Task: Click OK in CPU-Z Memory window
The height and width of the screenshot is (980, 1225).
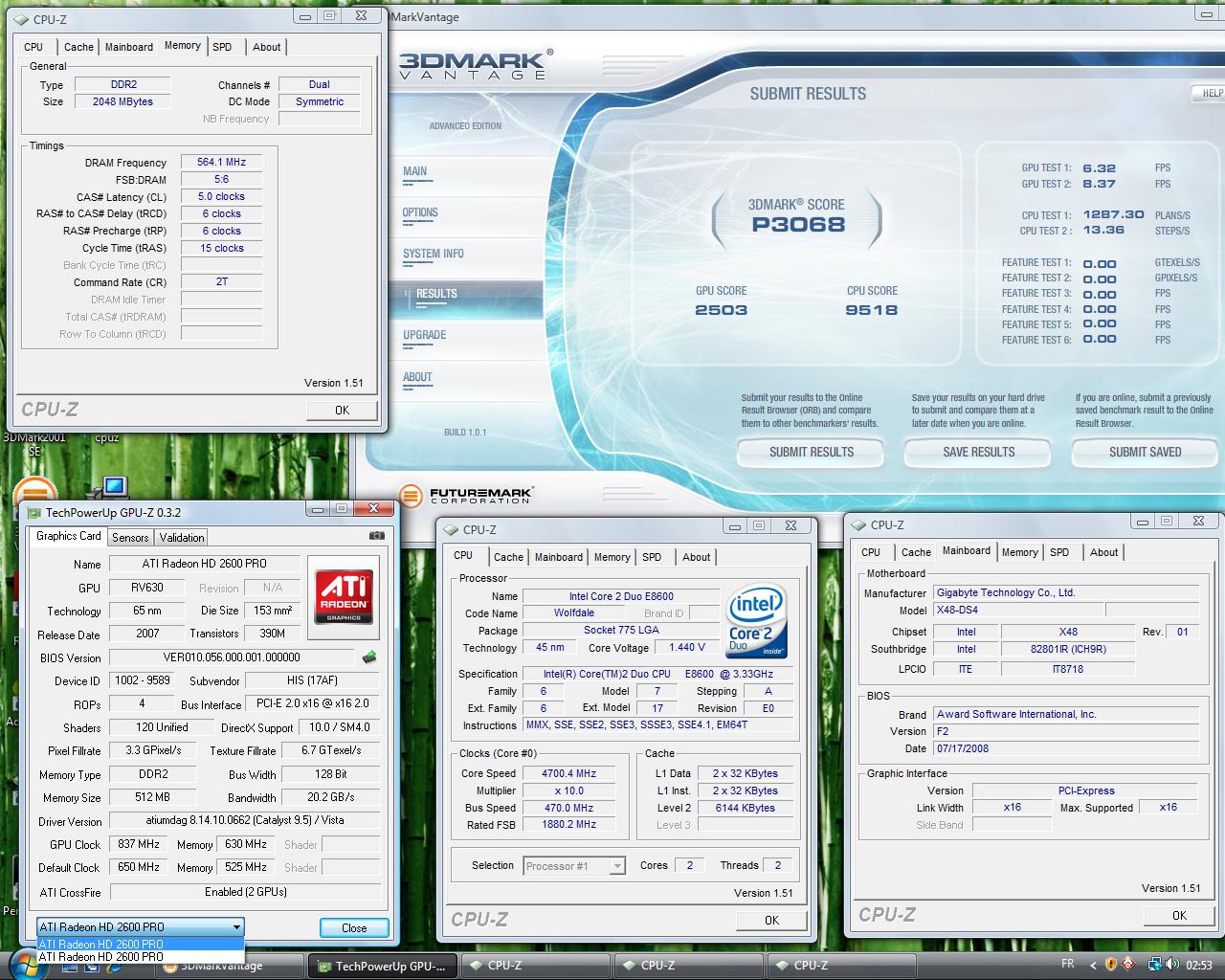Action: pos(342,410)
